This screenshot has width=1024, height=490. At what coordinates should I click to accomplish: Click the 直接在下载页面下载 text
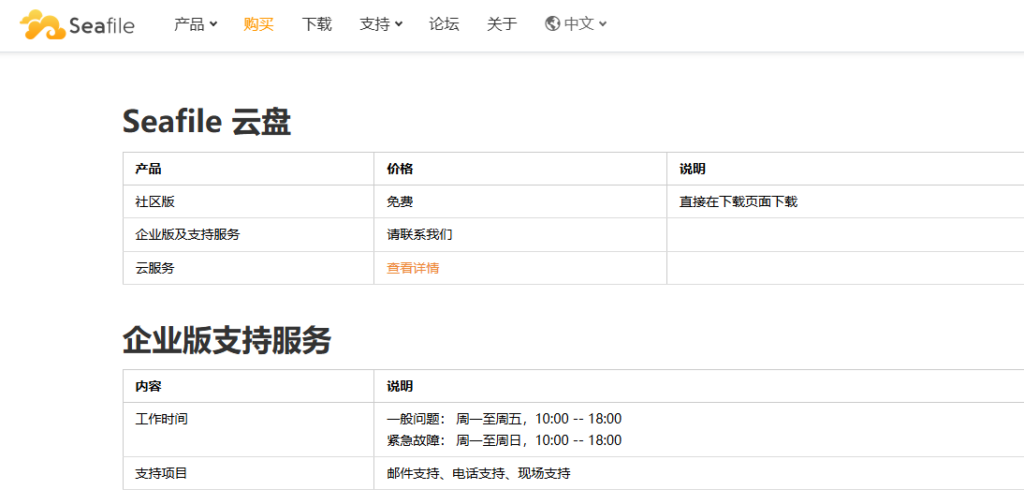pos(738,202)
